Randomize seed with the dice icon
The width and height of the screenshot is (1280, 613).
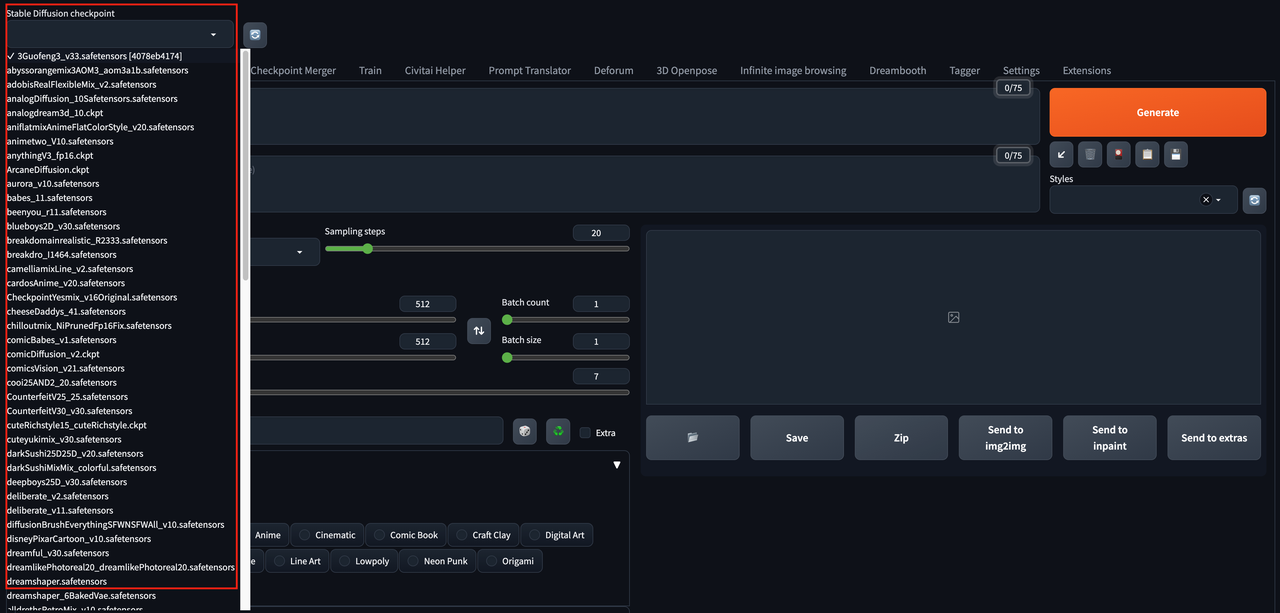pyautogui.click(x=524, y=431)
